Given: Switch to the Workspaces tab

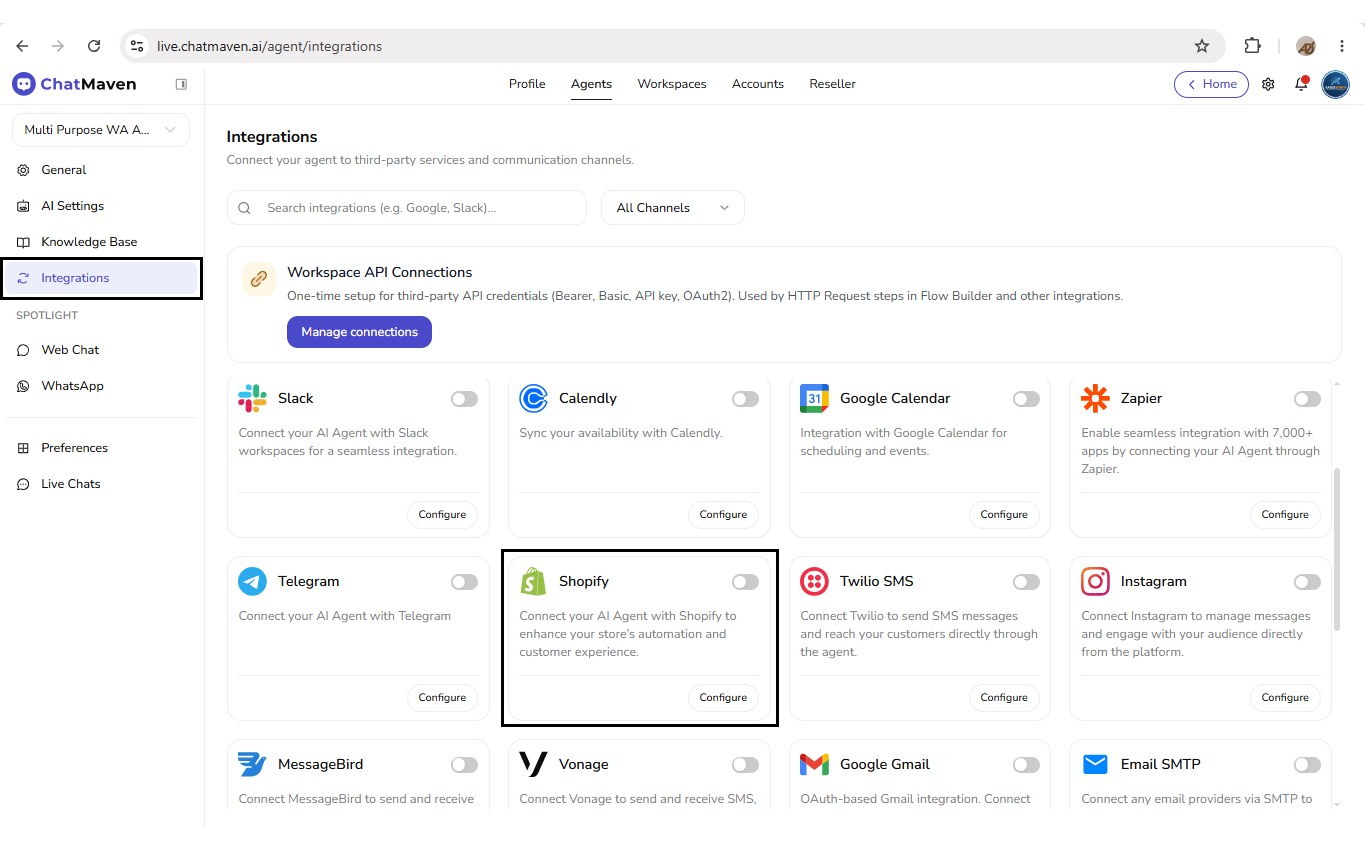Looking at the screenshot, I should 672,84.
